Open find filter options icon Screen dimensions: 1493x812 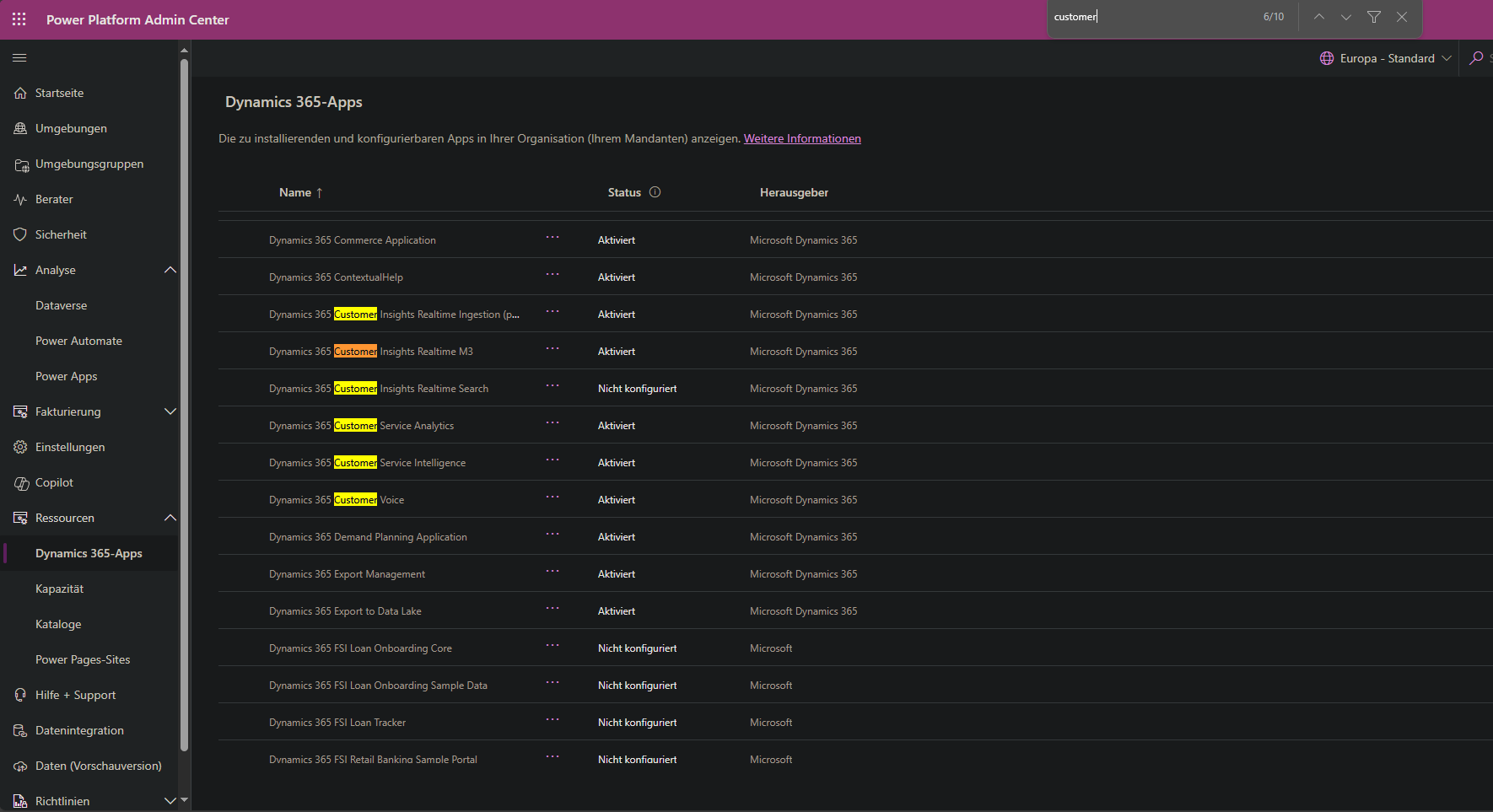(1374, 17)
